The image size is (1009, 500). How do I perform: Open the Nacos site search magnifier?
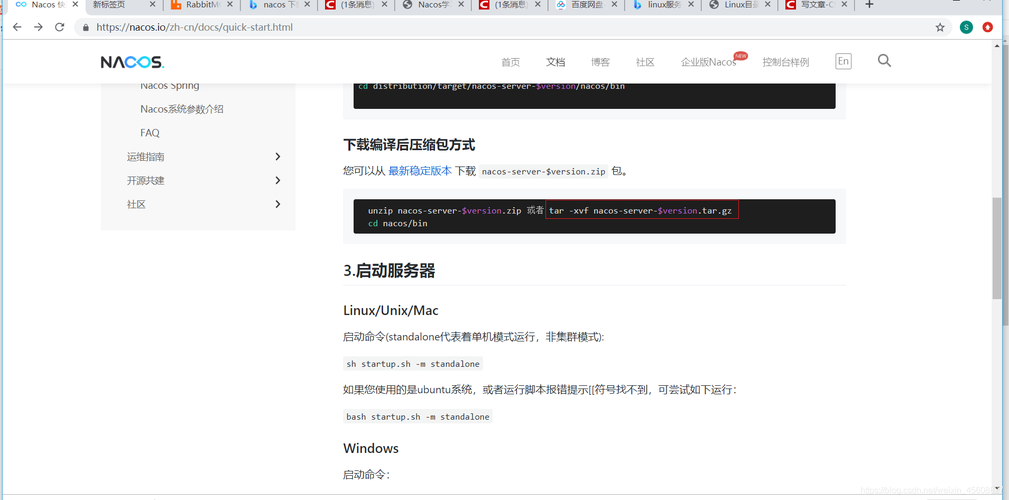tap(884, 61)
